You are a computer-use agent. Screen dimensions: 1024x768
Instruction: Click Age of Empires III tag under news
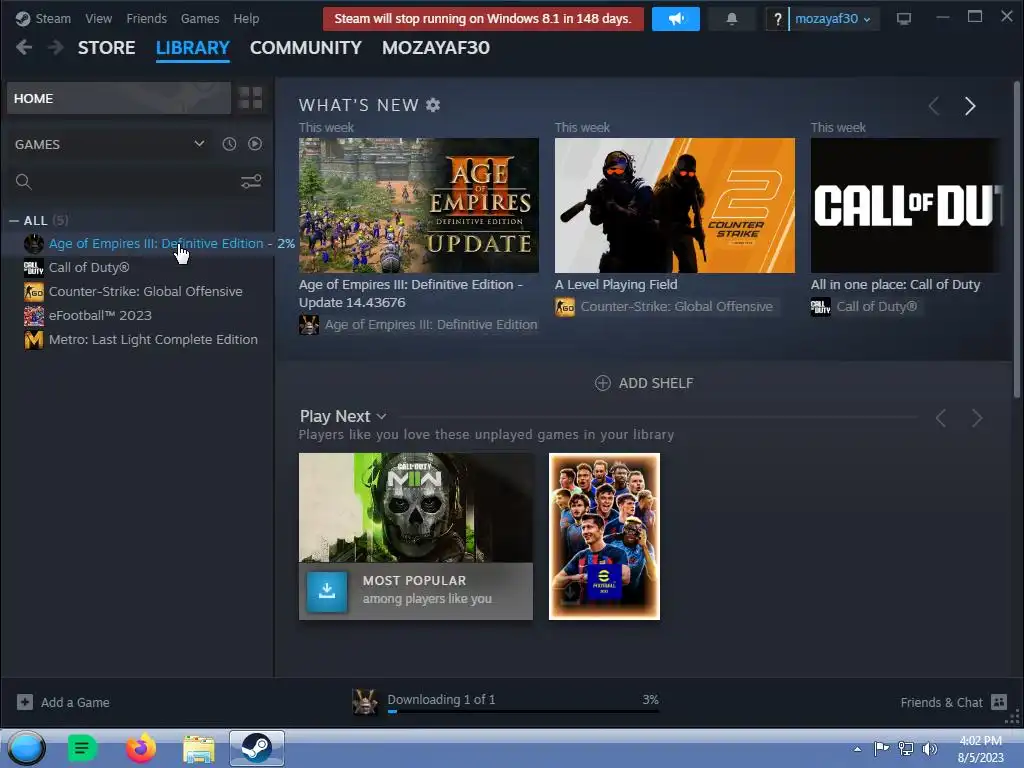click(x=419, y=325)
